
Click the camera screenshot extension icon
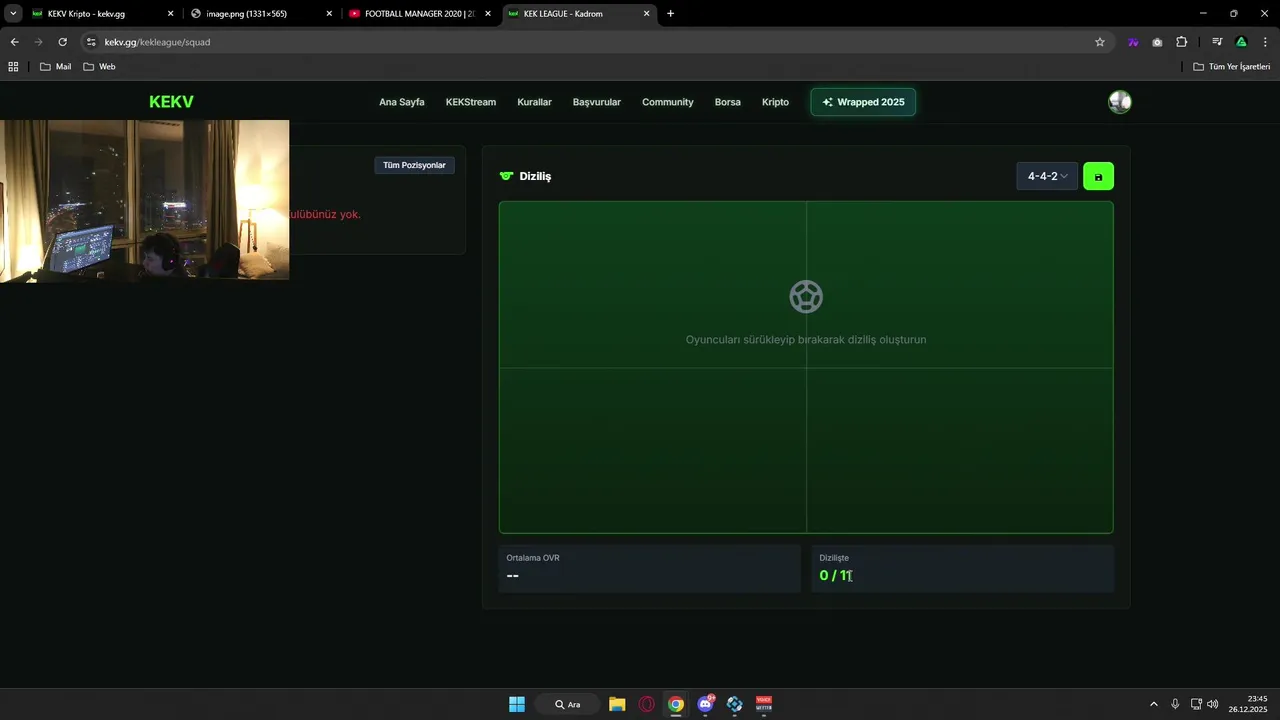[x=1157, y=42]
